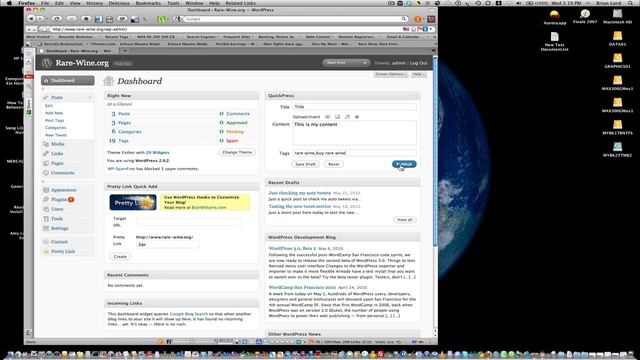Expand the Help panel tab
Image resolution: width=640 pixels, height=360 pixels.
(418, 74)
